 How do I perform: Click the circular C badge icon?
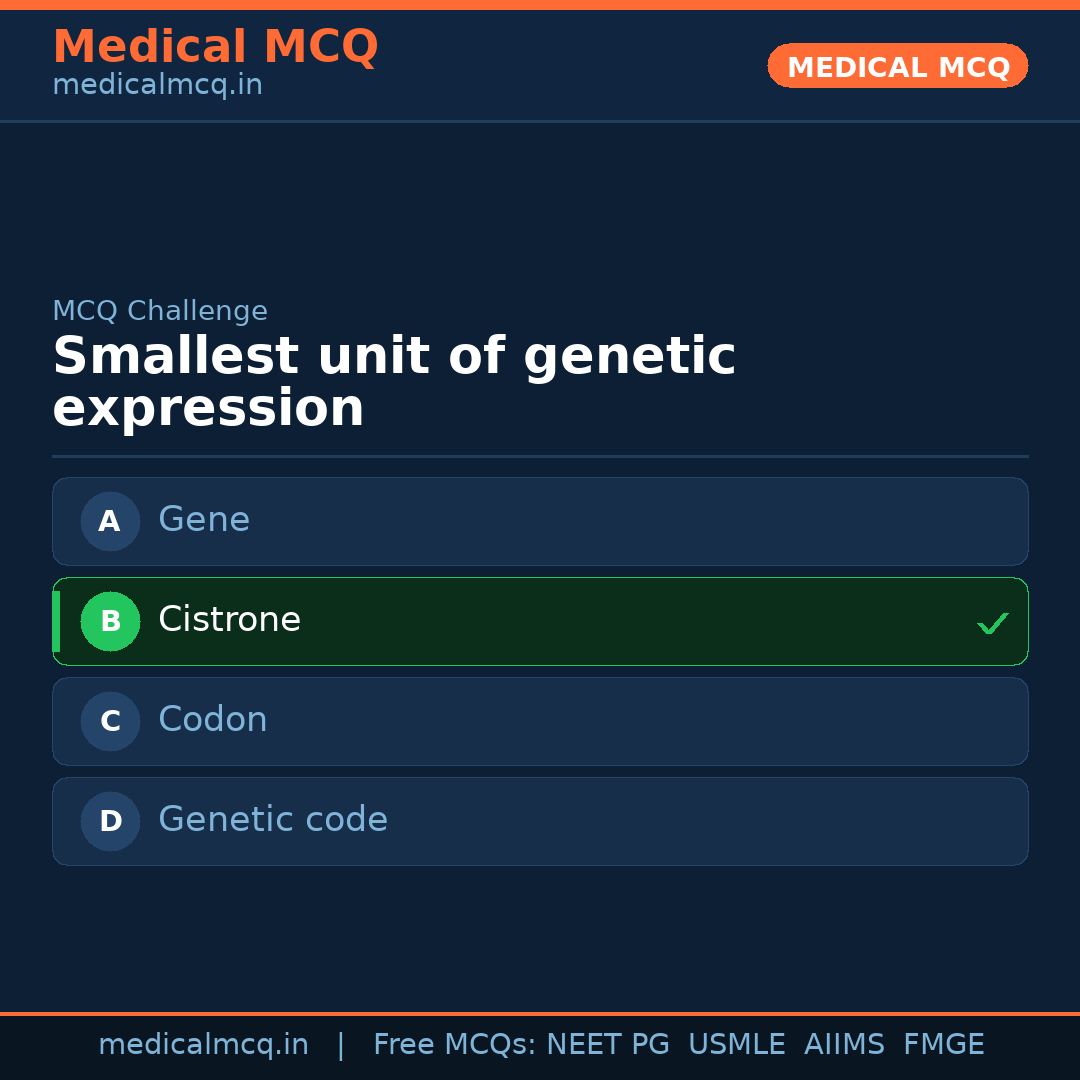[110, 721]
